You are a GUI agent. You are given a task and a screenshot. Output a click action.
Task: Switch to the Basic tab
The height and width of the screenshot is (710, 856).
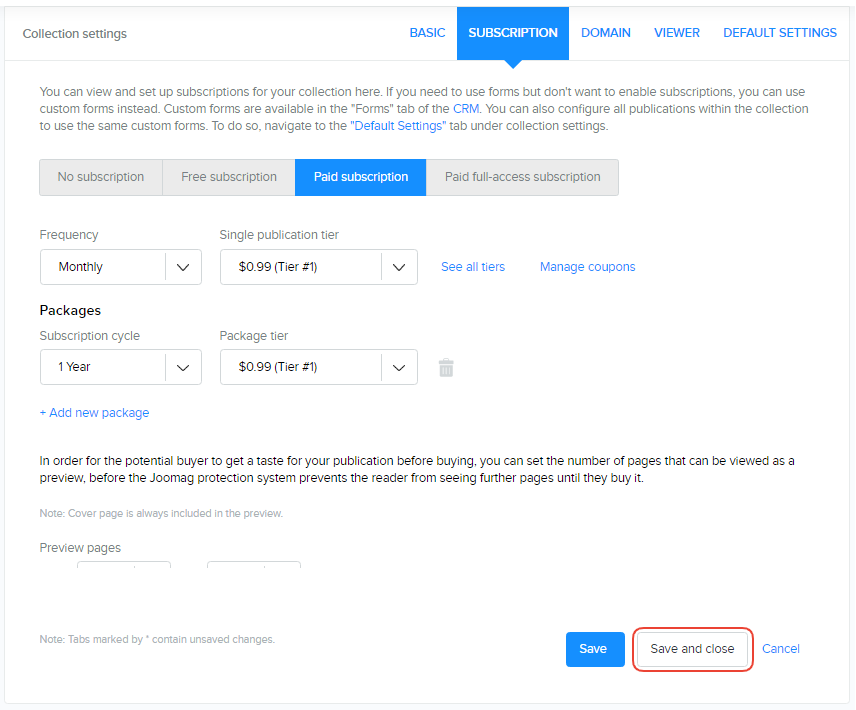427,33
